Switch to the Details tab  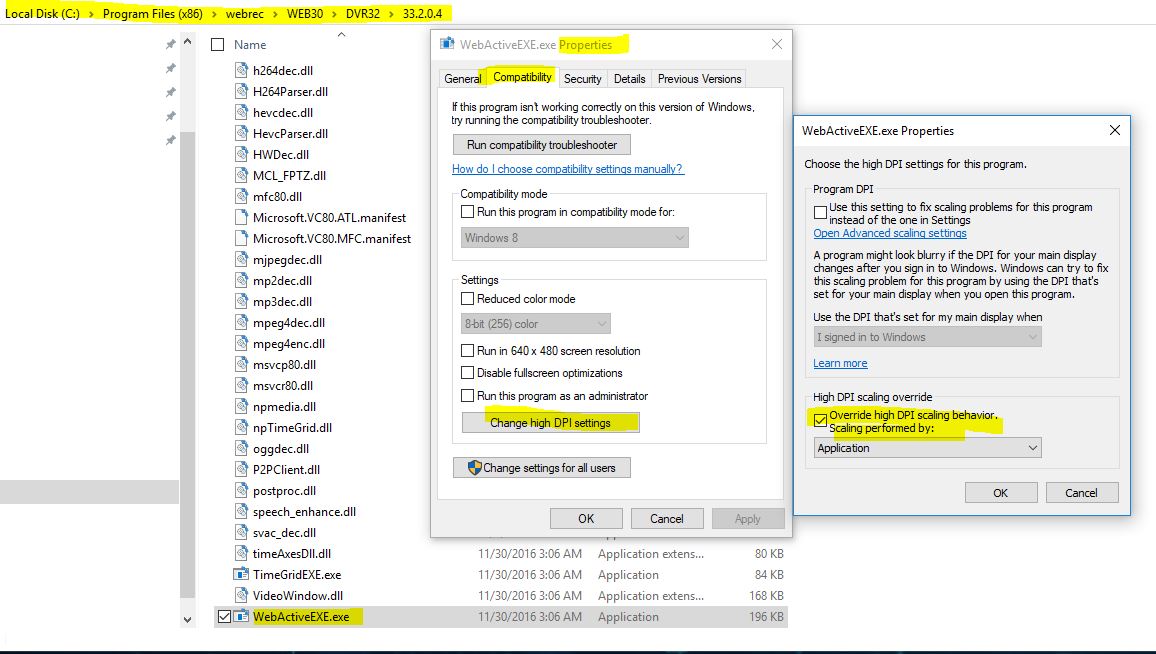coord(629,78)
